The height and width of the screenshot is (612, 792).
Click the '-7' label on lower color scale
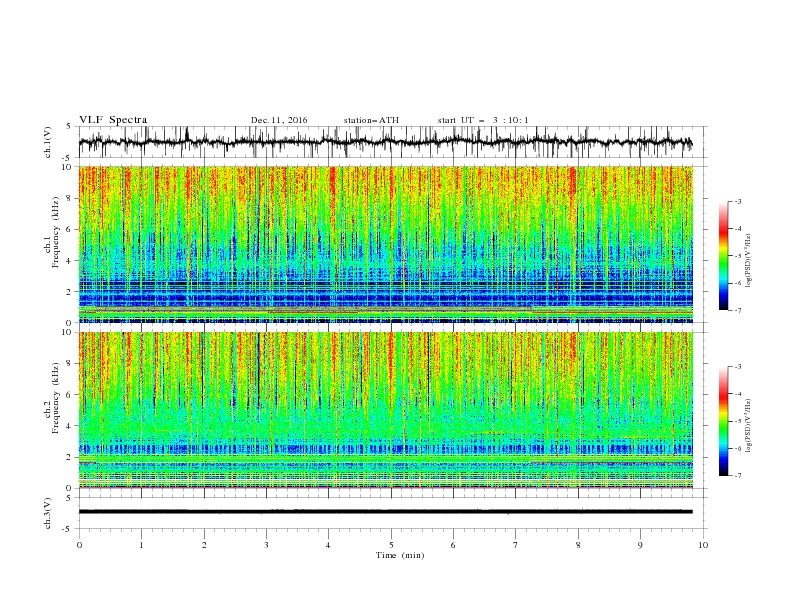click(x=737, y=475)
